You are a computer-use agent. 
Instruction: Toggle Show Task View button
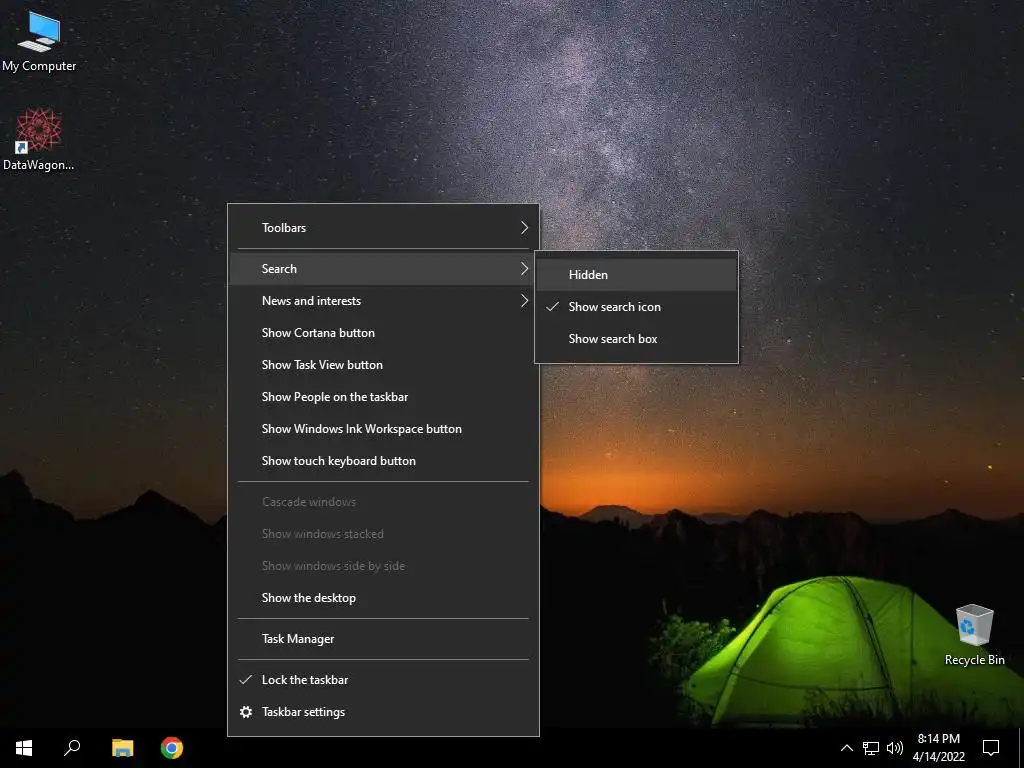pyautogui.click(x=383, y=365)
